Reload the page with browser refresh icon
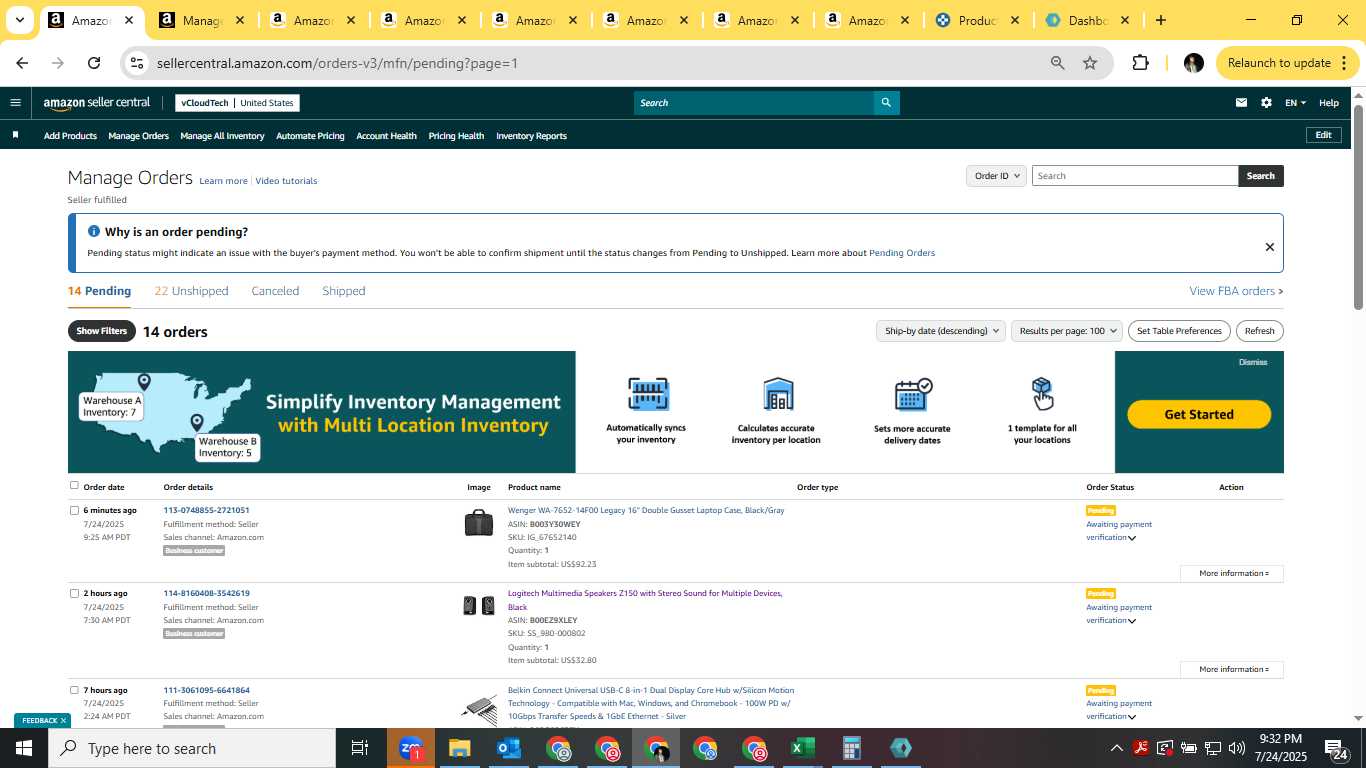This screenshot has width=1366, height=768. pos(94,63)
